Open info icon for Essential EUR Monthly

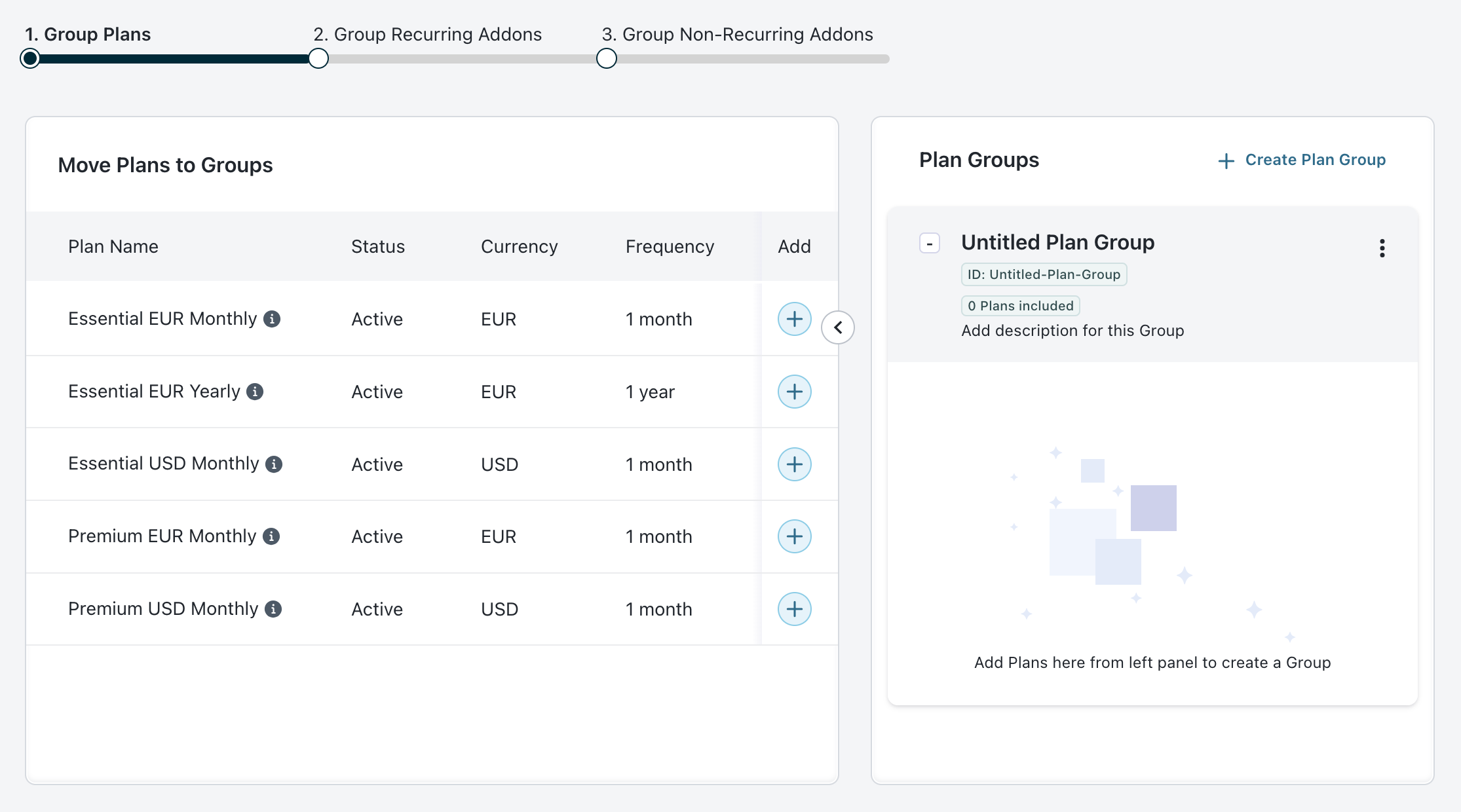pos(272,319)
